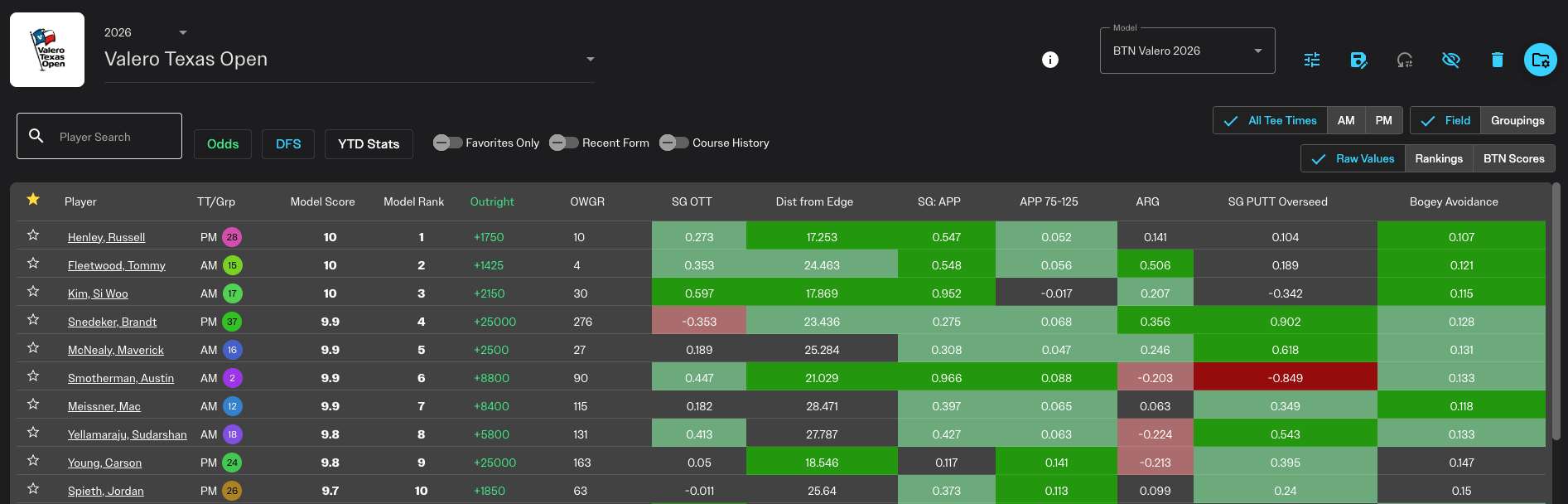Open the Valero Texas Open tournament dropdown
Screen dimensions: 1568x504
tap(350, 59)
